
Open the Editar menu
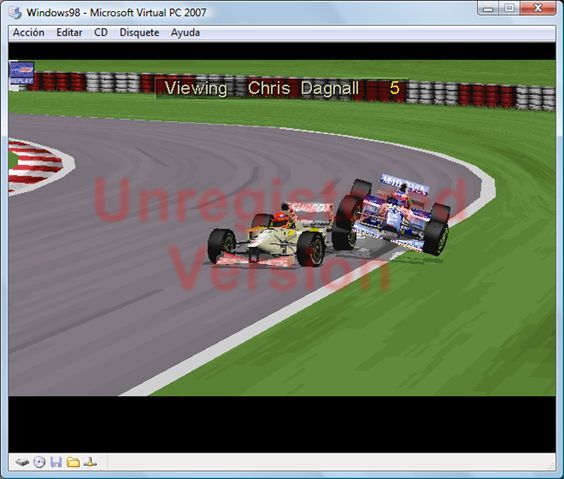point(69,33)
